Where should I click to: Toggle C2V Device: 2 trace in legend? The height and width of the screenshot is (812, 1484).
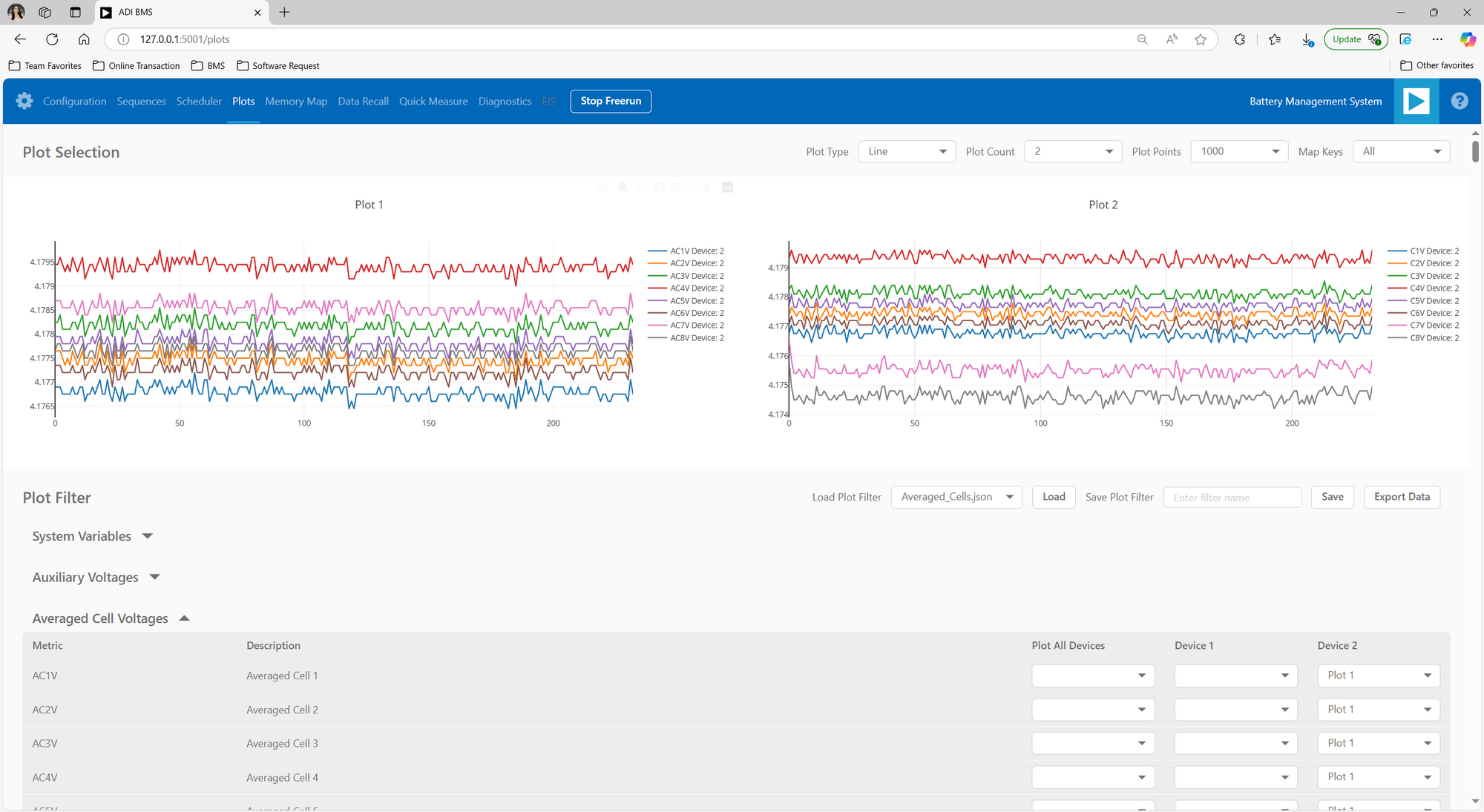pos(1423,263)
